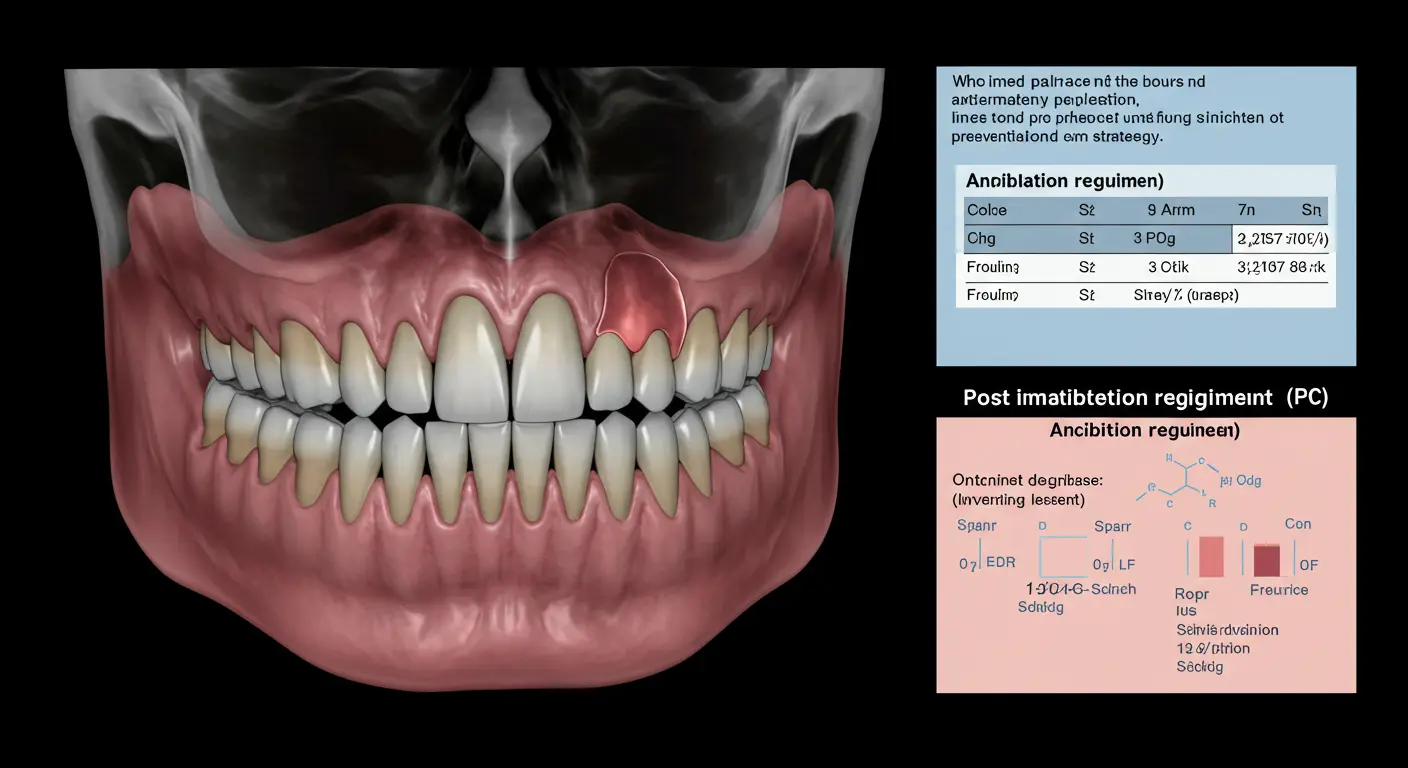Click the dark red bar above Freurice

click(1267, 559)
